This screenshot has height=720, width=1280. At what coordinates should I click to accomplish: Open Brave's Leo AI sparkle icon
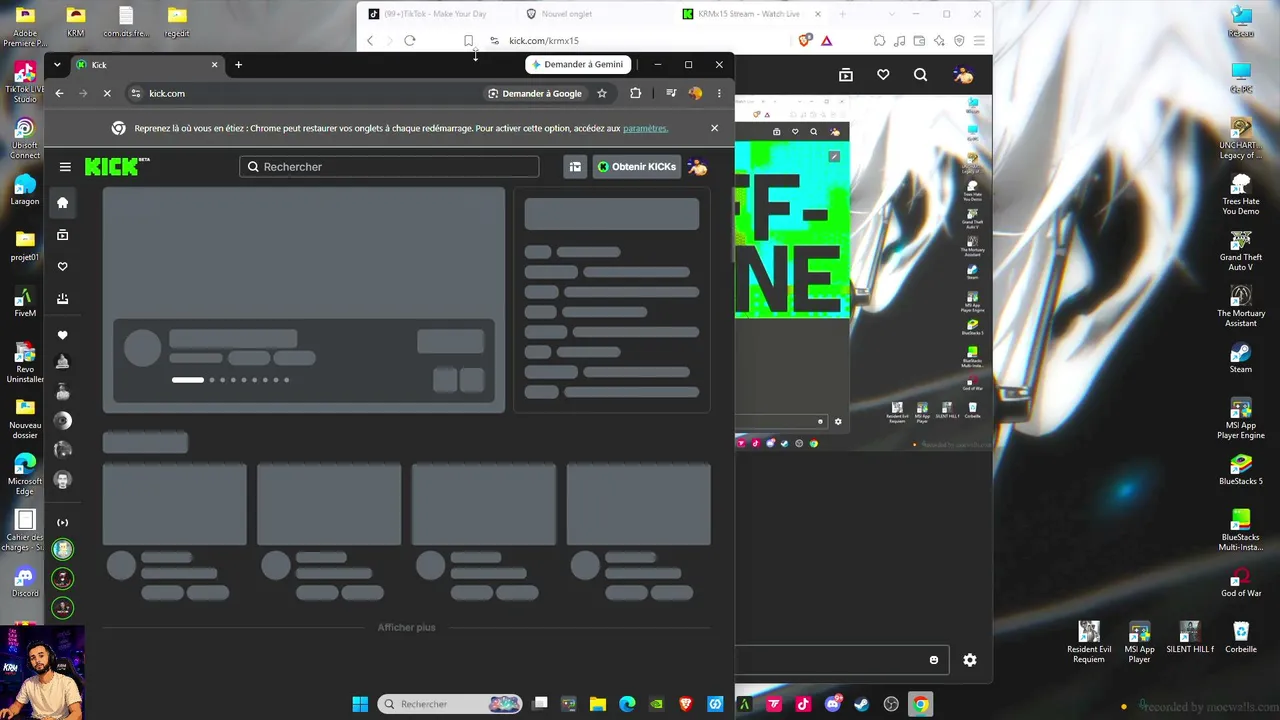939,40
